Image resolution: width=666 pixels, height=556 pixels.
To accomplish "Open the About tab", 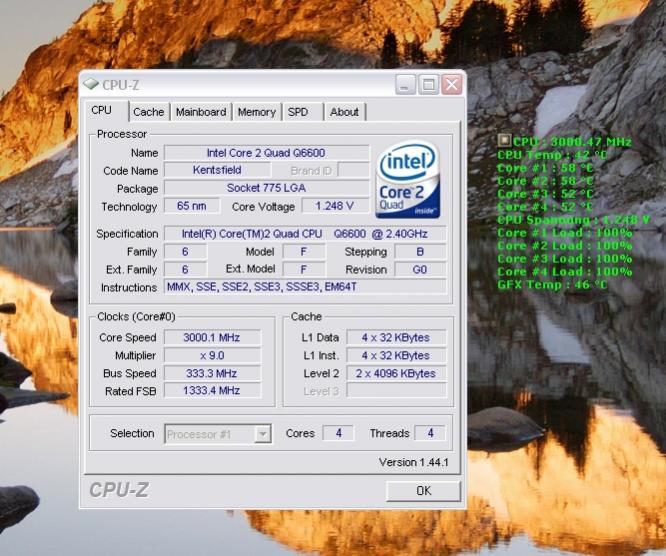I will (344, 112).
